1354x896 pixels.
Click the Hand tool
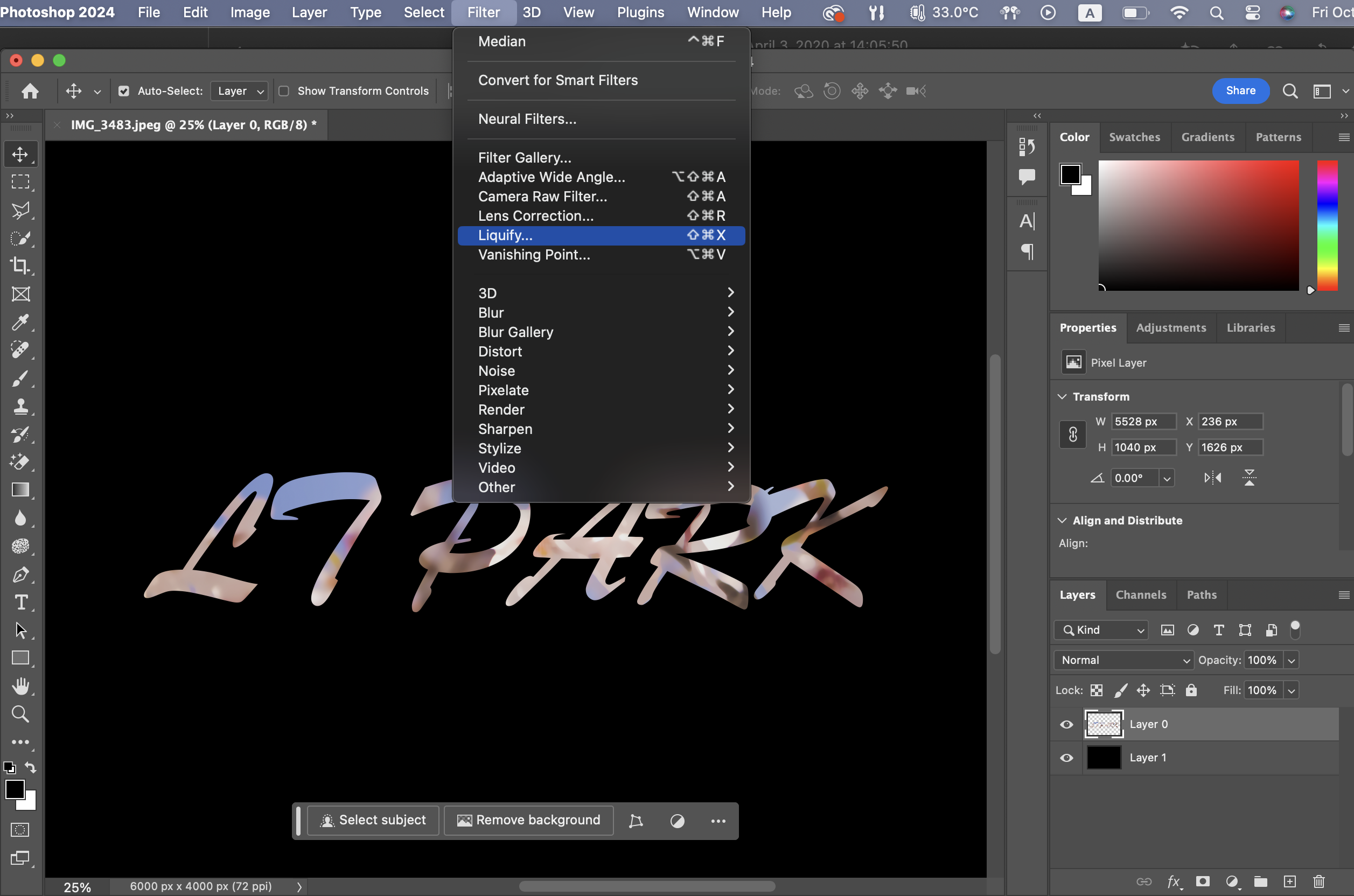[20, 687]
